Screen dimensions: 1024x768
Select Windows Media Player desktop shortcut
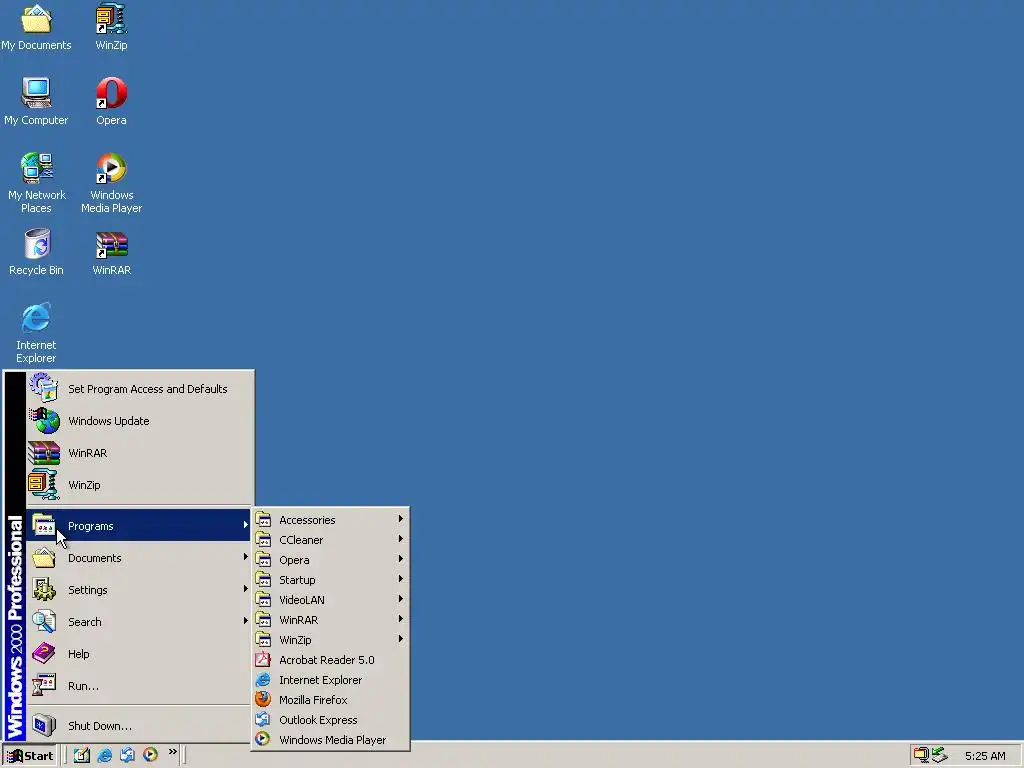(x=111, y=183)
